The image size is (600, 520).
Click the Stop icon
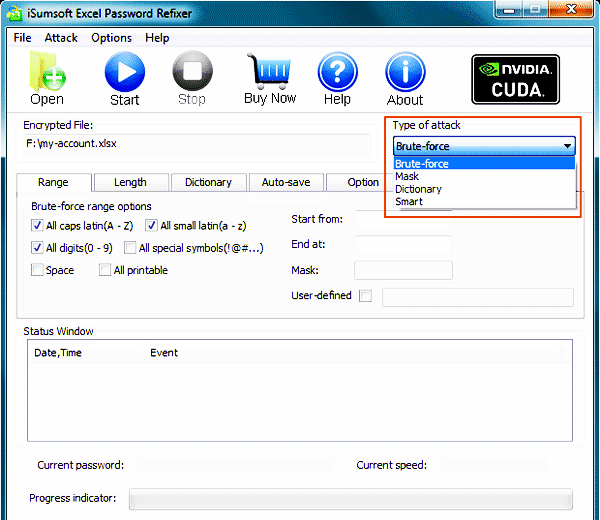[192, 71]
